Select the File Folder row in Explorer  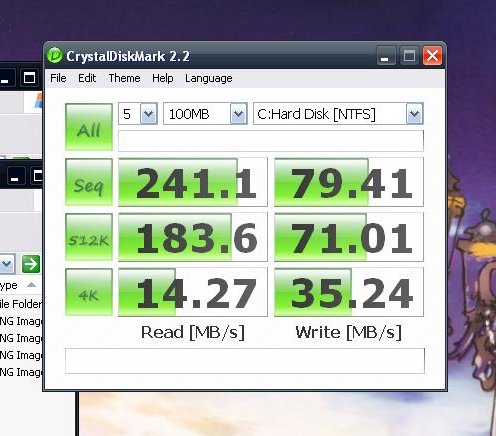[x=21, y=304]
